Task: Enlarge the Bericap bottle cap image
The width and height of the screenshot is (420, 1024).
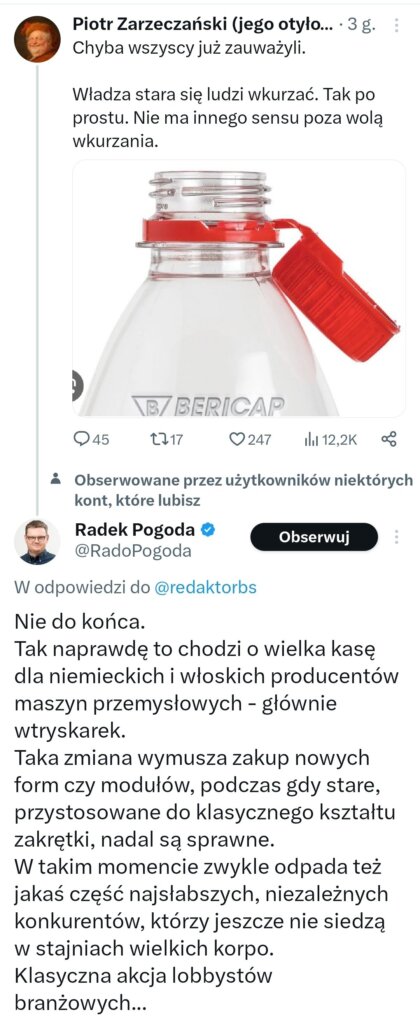Action: pos(238,288)
